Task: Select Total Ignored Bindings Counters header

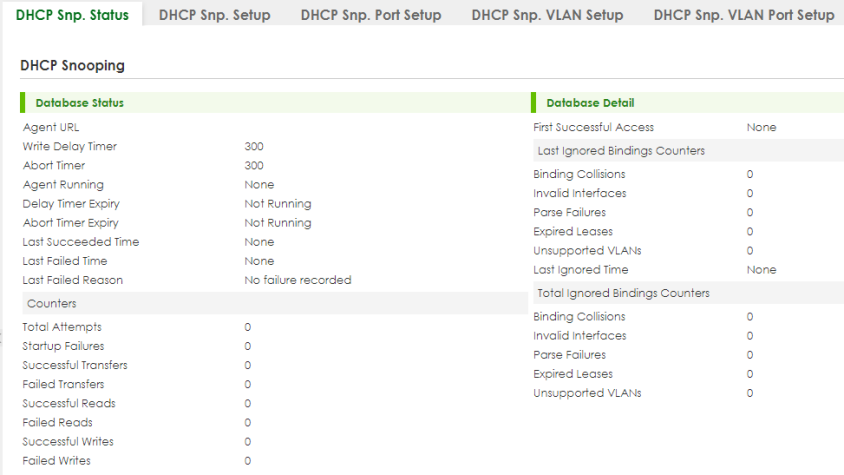Action: [x=688, y=293]
